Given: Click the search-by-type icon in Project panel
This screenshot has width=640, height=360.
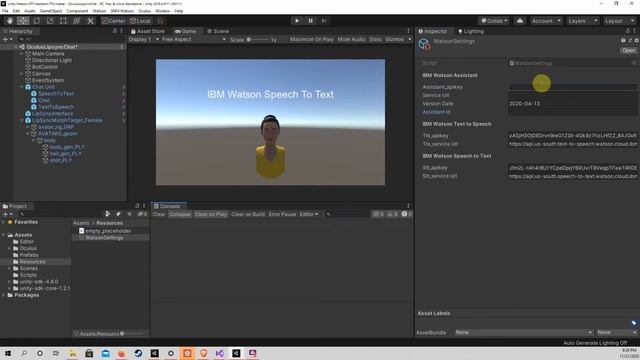Looking at the screenshot, I should click(x=108, y=214).
